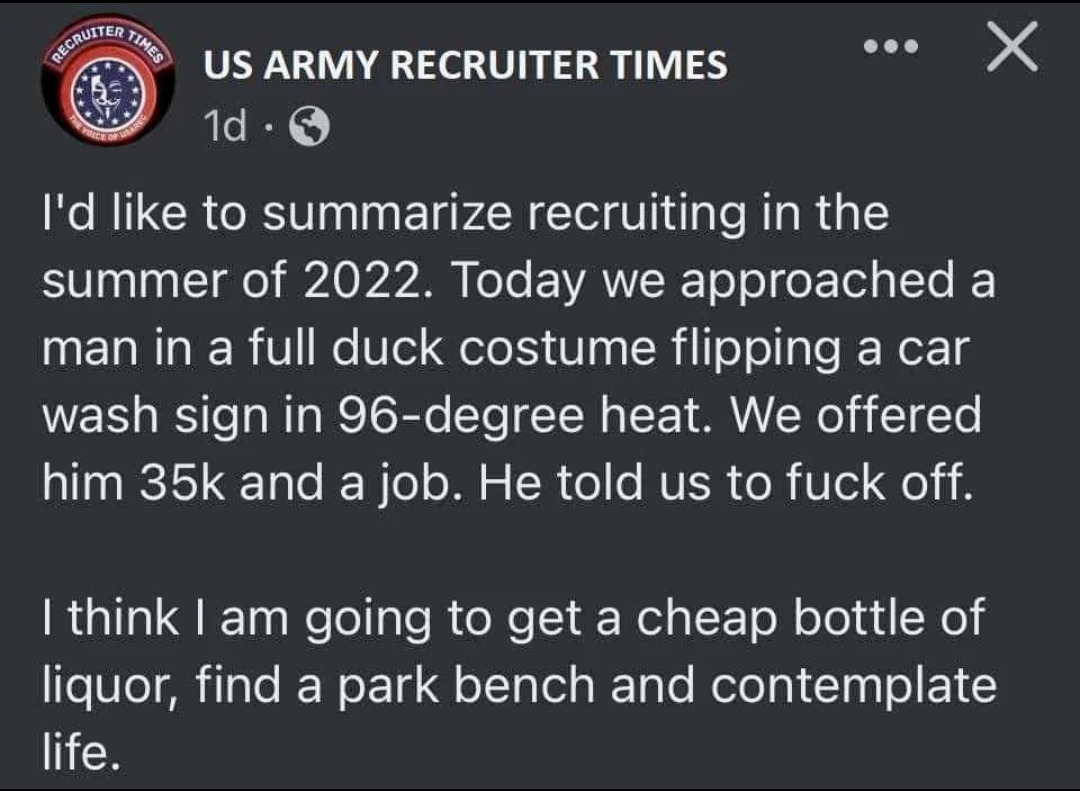Open the Recruiter Times profile picture
The width and height of the screenshot is (1080, 791).
click(107, 81)
